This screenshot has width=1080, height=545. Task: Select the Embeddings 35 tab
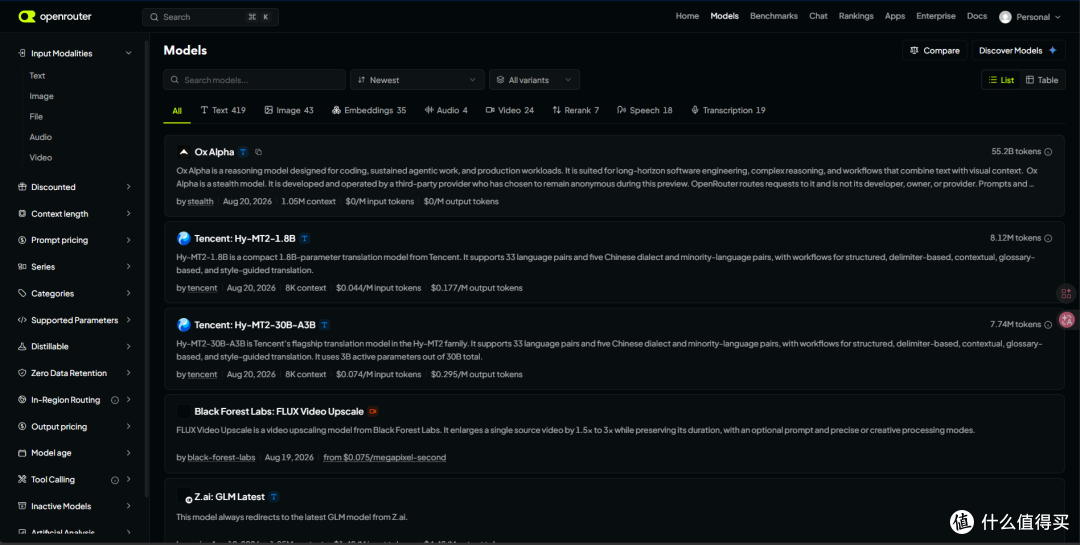pyautogui.click(x=369, y=110)
